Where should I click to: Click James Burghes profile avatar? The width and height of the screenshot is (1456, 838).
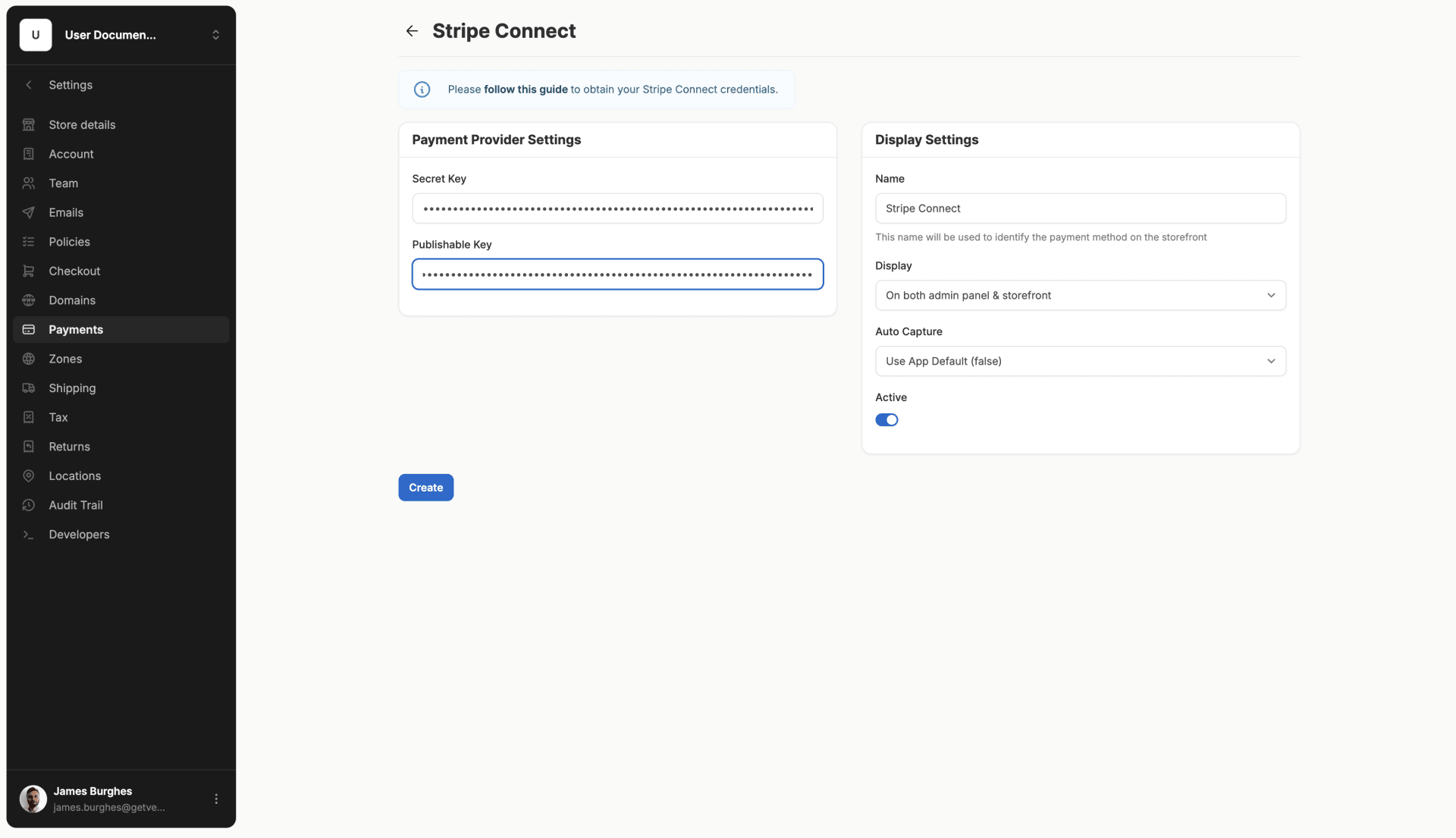pos(33,799)
